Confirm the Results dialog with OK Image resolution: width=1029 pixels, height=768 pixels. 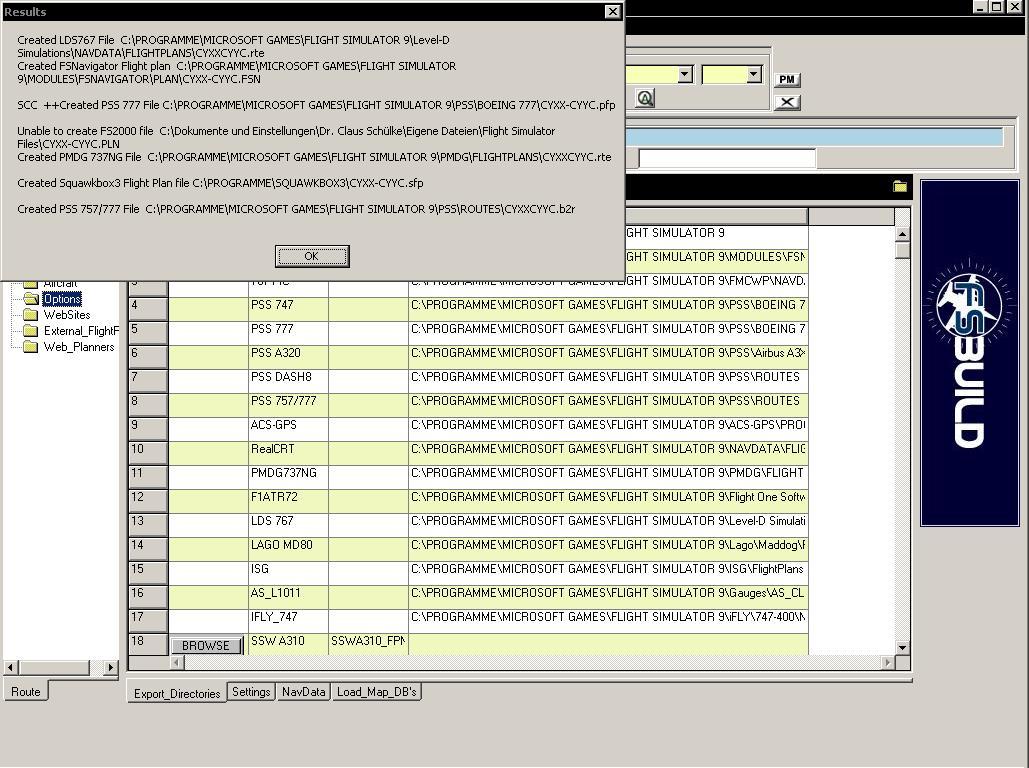pyautogui.click(x=312, y=256)
